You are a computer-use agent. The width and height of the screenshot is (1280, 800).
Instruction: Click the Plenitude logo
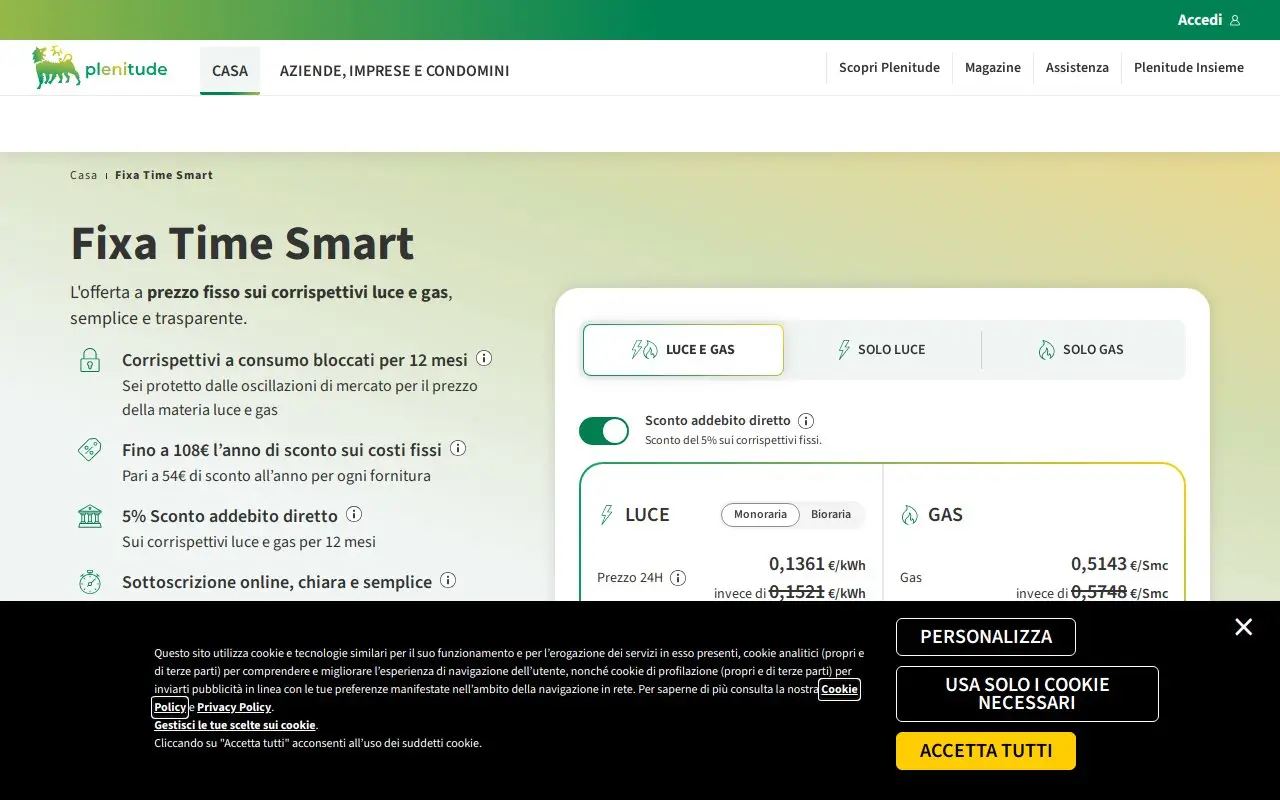click(x=99, y=67)
